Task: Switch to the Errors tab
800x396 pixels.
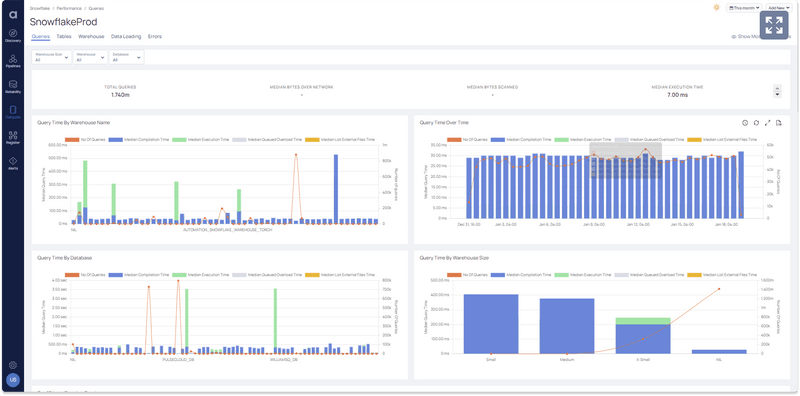Action: click(155, 37)
